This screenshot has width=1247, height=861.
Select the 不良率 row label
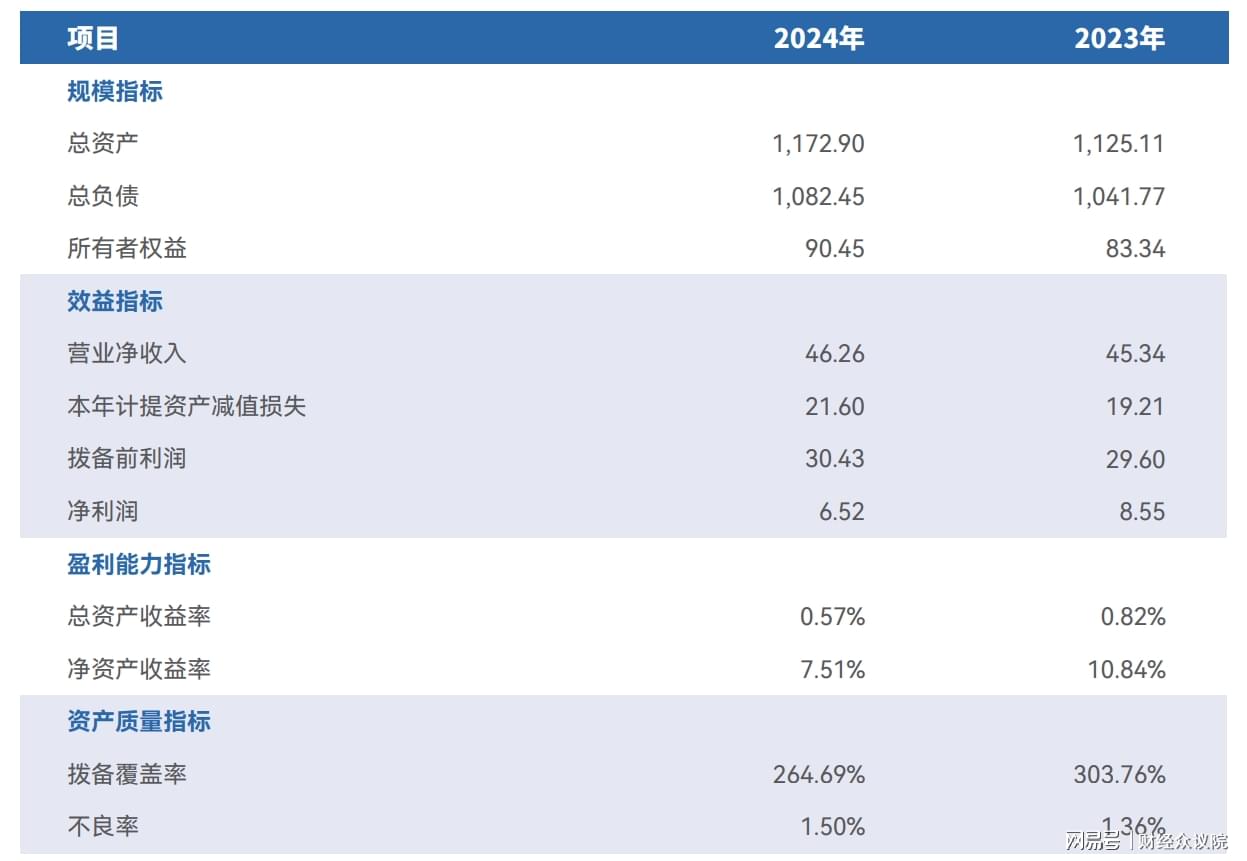[x=103, y=826]
